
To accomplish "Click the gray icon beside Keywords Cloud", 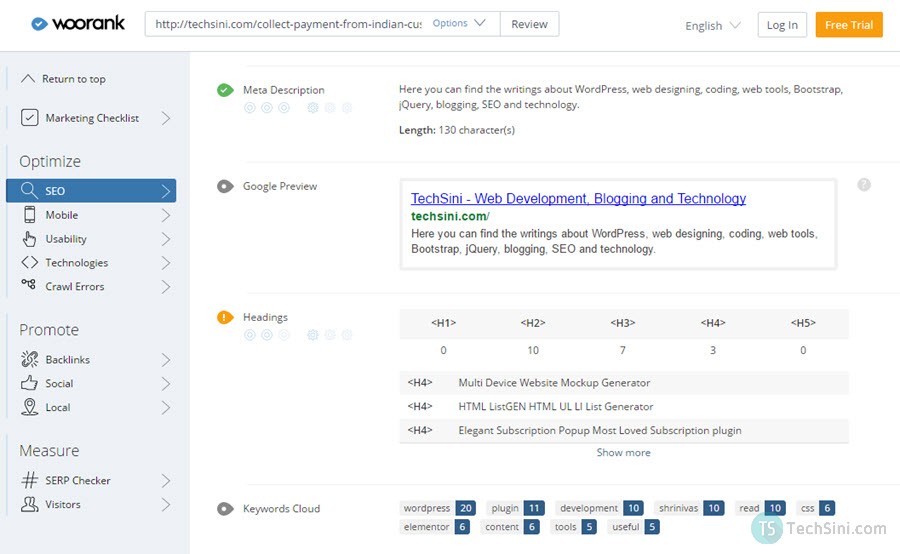I will click(225, 509).
